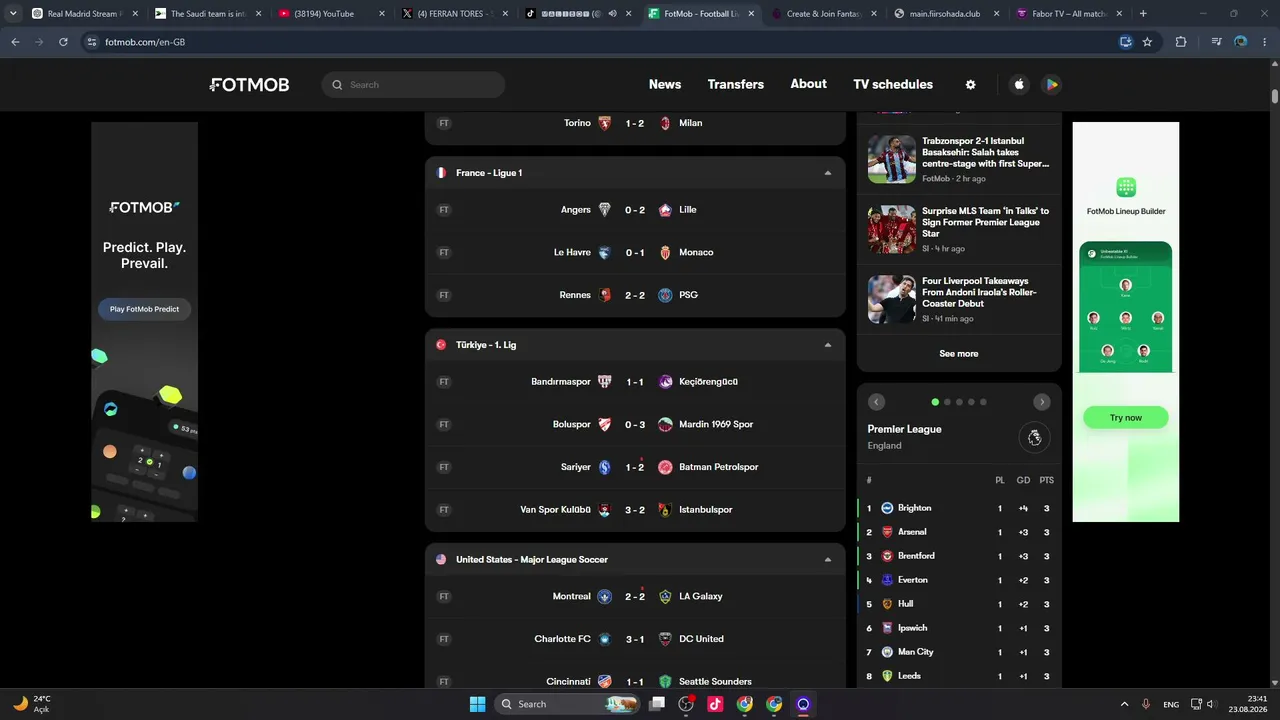Click the Everton crest in standings

887,580
